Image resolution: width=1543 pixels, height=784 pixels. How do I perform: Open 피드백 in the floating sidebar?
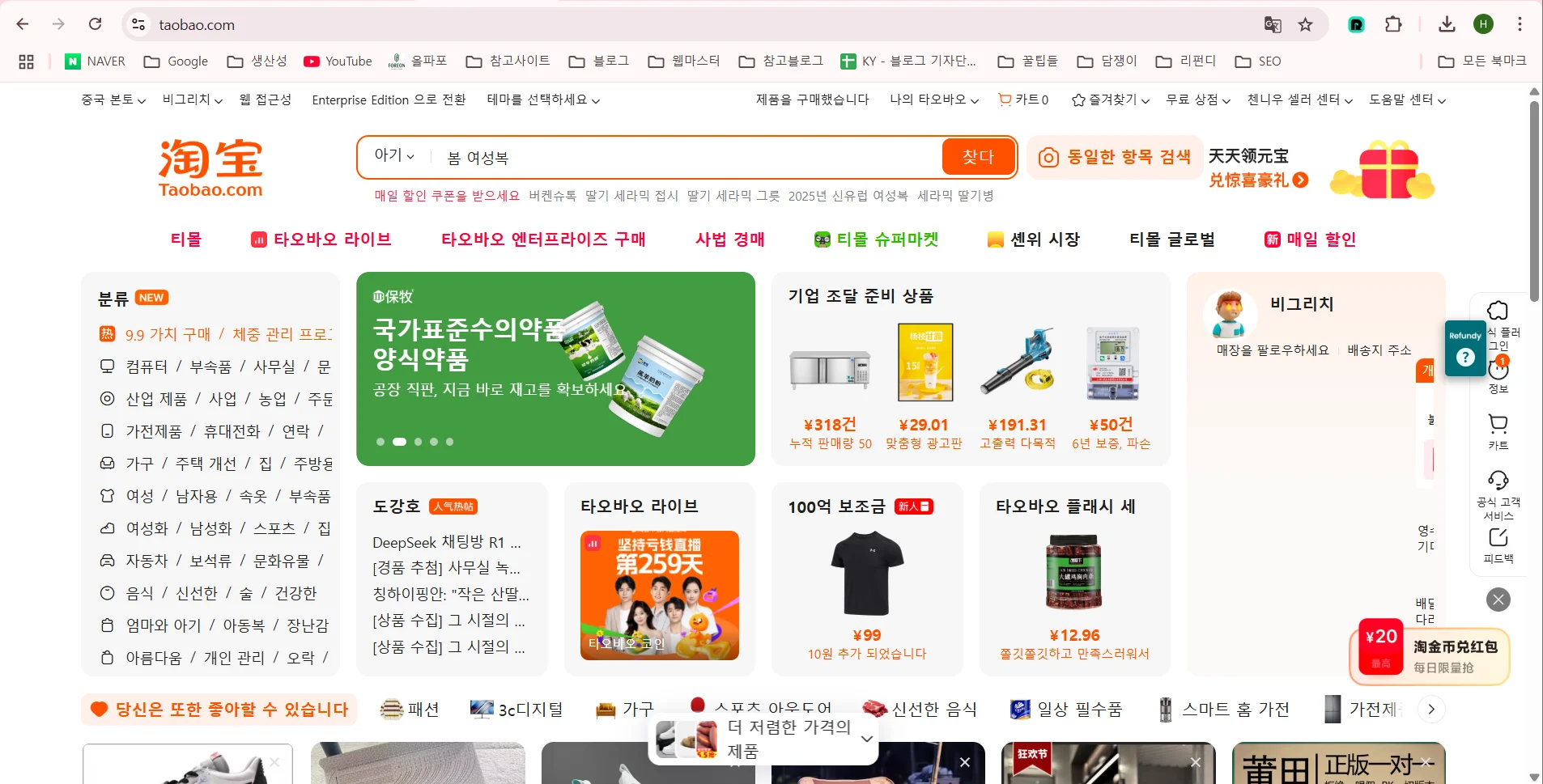[x=1498, y=546]
